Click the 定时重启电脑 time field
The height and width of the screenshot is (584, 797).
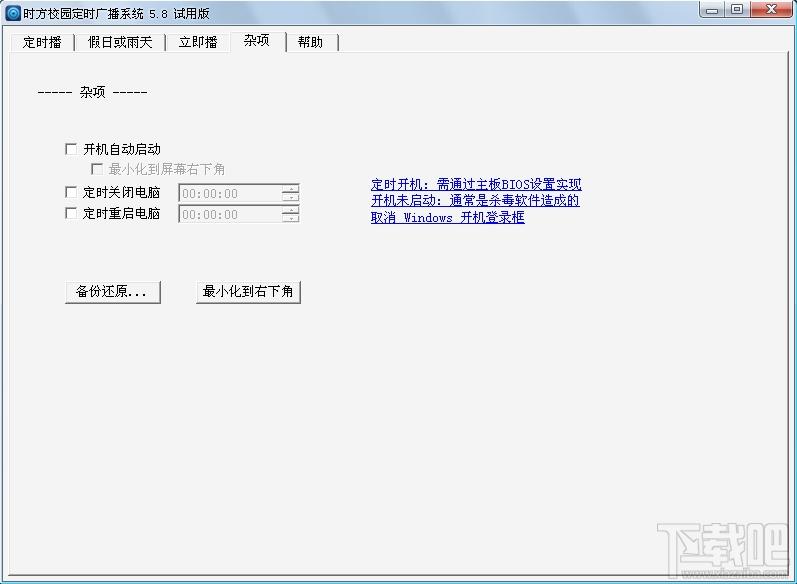click(230, 214)
